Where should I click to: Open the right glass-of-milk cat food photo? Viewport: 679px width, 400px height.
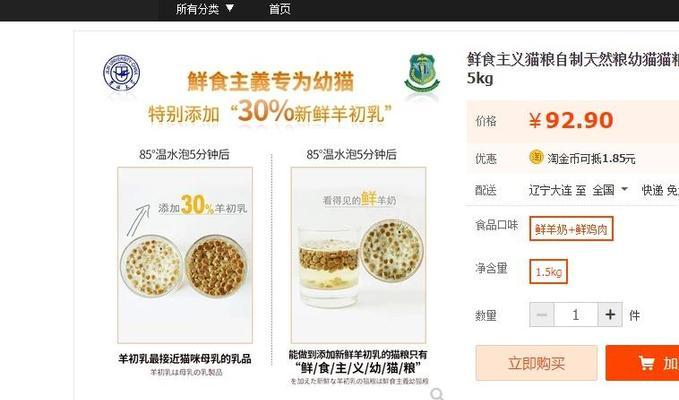(x=359, y=255)
